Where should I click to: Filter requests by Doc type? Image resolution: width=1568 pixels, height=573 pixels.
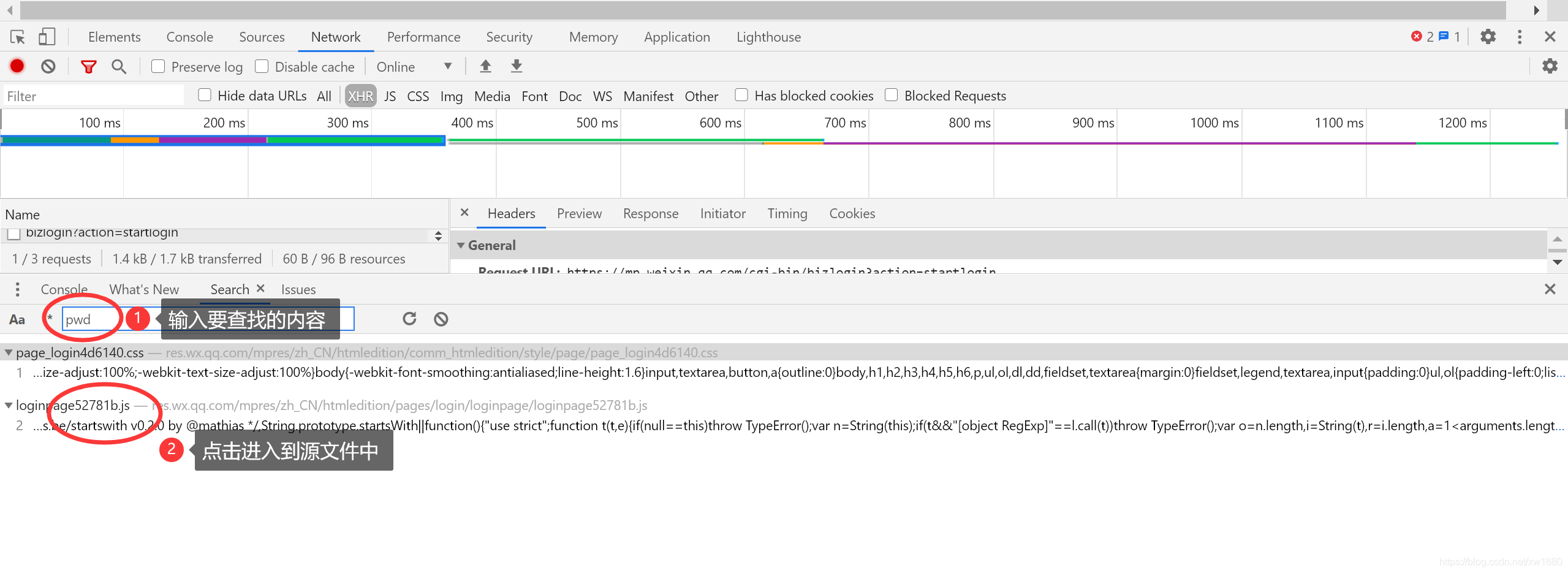point(570,96)
